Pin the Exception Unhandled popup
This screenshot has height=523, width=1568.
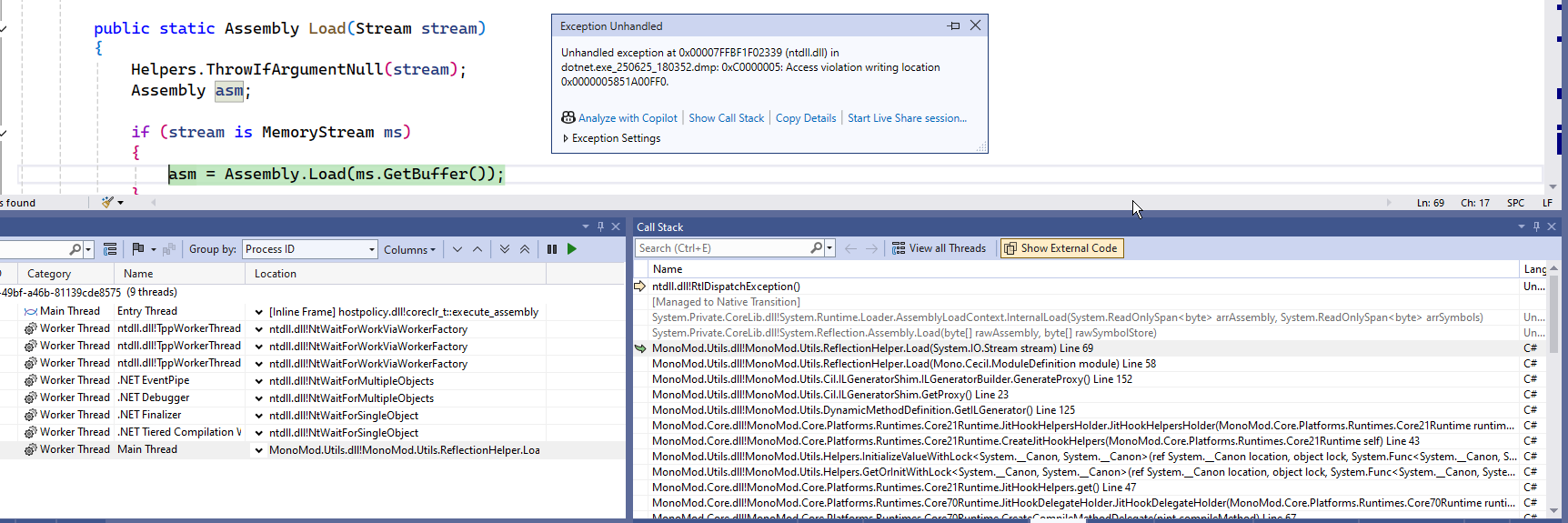pyautogui.click(x=953, y=25)
